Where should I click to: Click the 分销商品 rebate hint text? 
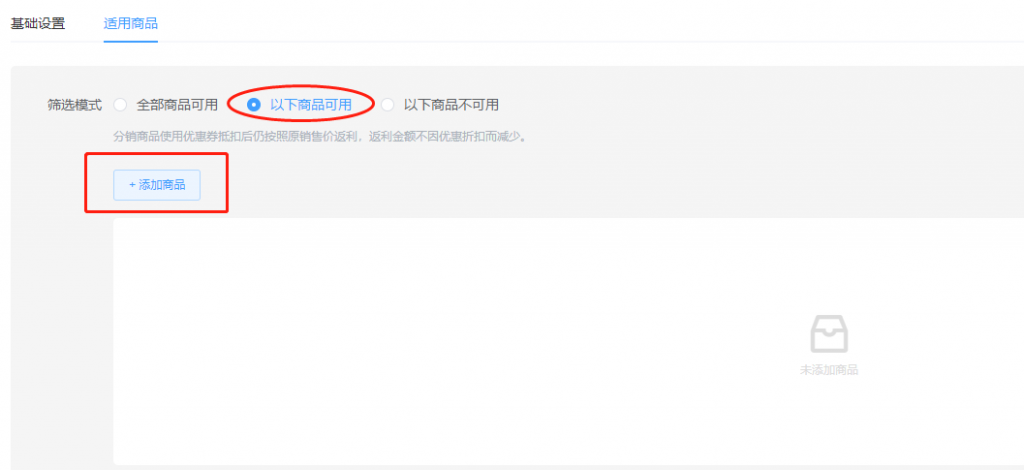pyautogui.click(x=320, y=138)
